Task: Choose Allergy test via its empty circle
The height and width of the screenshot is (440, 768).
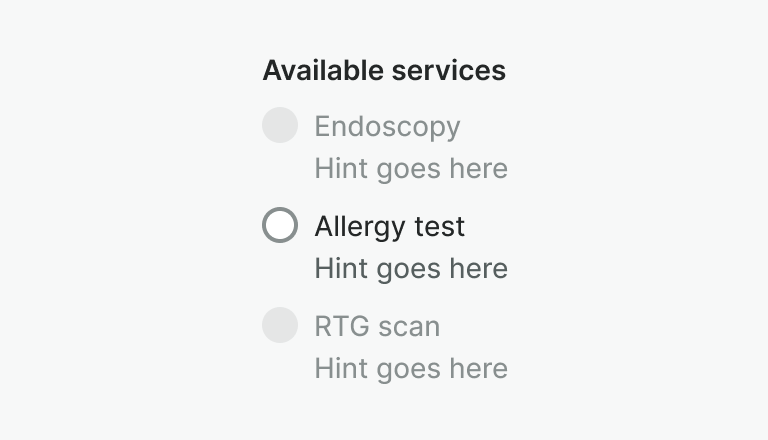Action: [280, 225]
